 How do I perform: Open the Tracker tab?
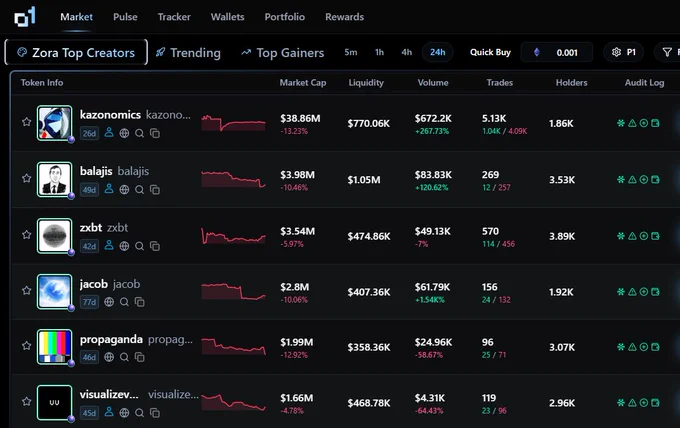174,17
